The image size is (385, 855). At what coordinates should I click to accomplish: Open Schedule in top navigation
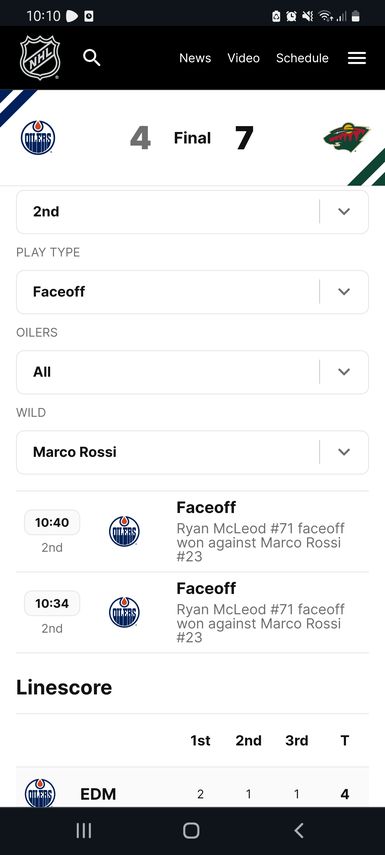click(x=302, y=58)
